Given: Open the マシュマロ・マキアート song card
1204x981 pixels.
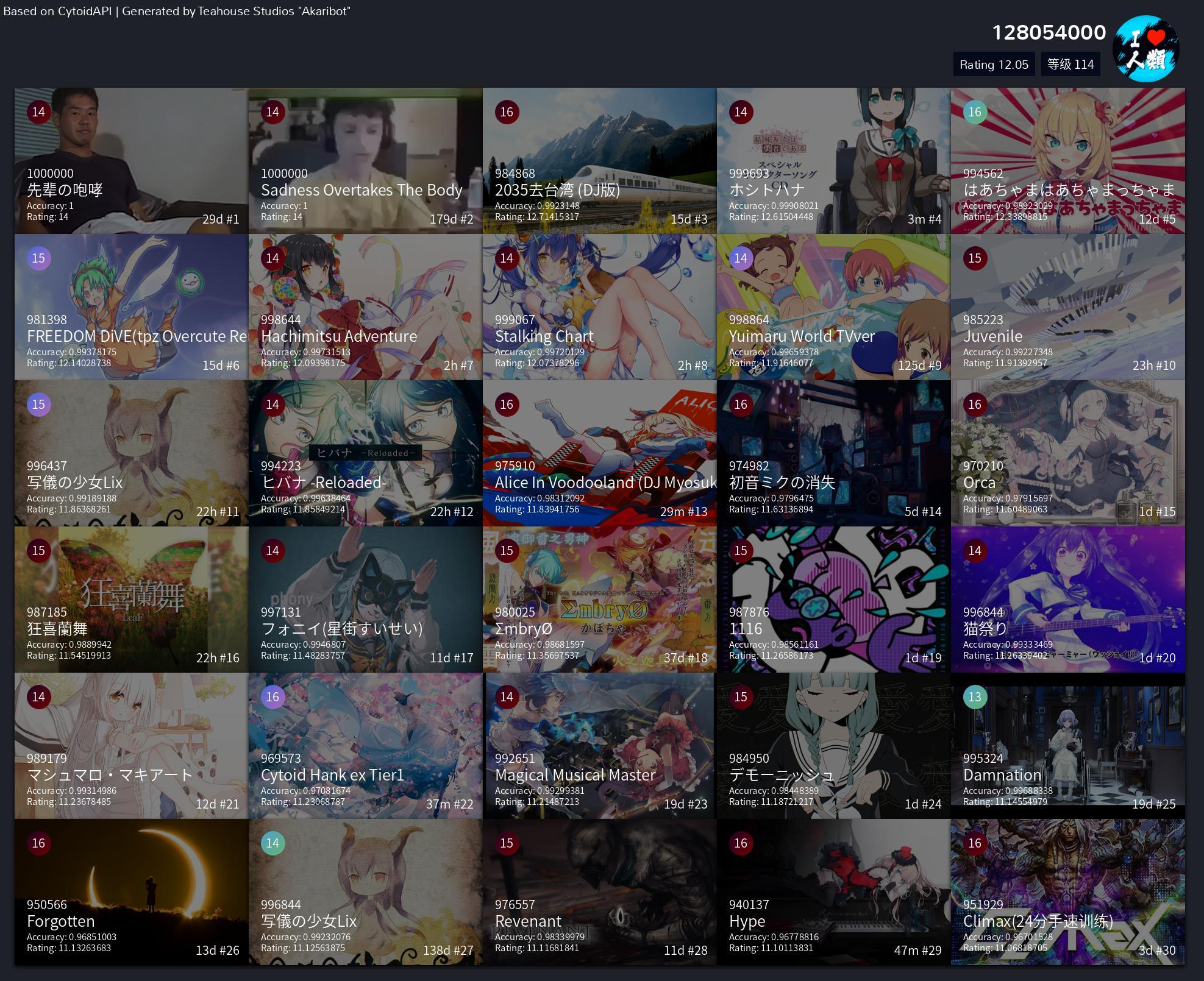Looking at the screenshot, I should [132, 746].
